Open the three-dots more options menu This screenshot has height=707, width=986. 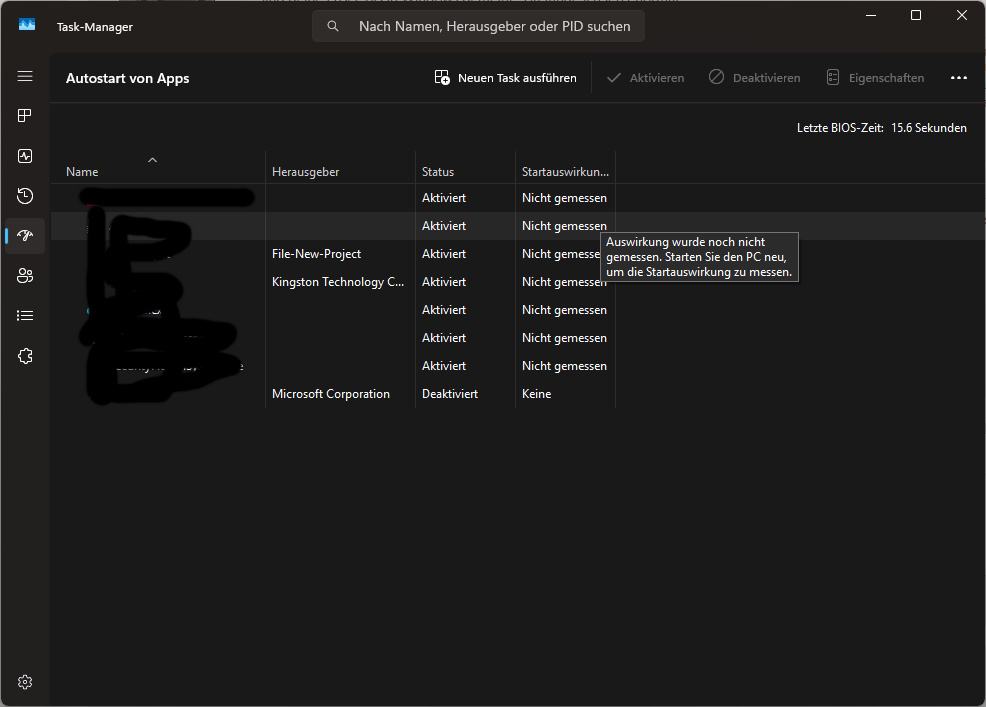(x=958, y=78)
